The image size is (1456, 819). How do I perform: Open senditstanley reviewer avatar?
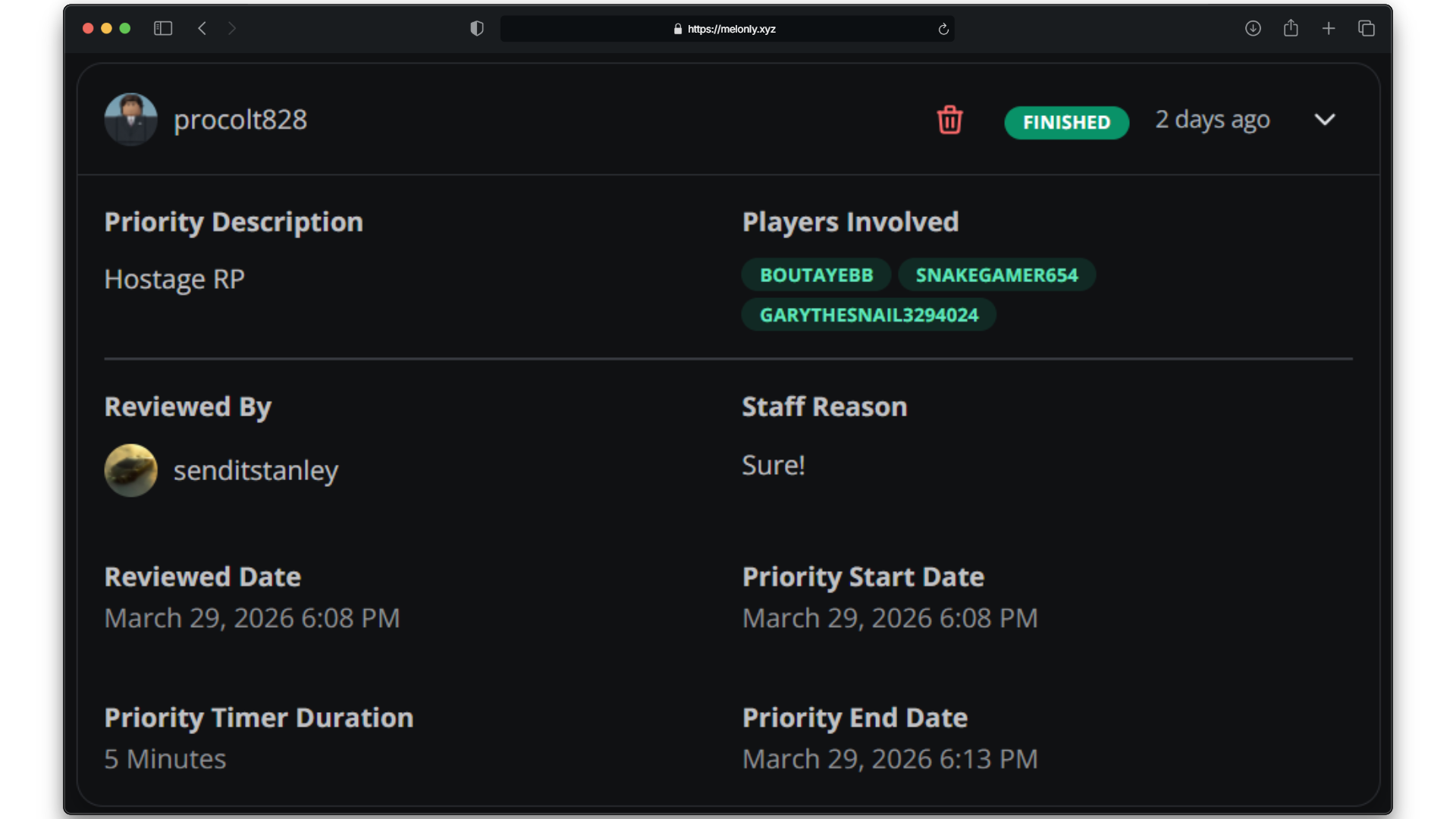pyautogui.click(x=130, y=470)
